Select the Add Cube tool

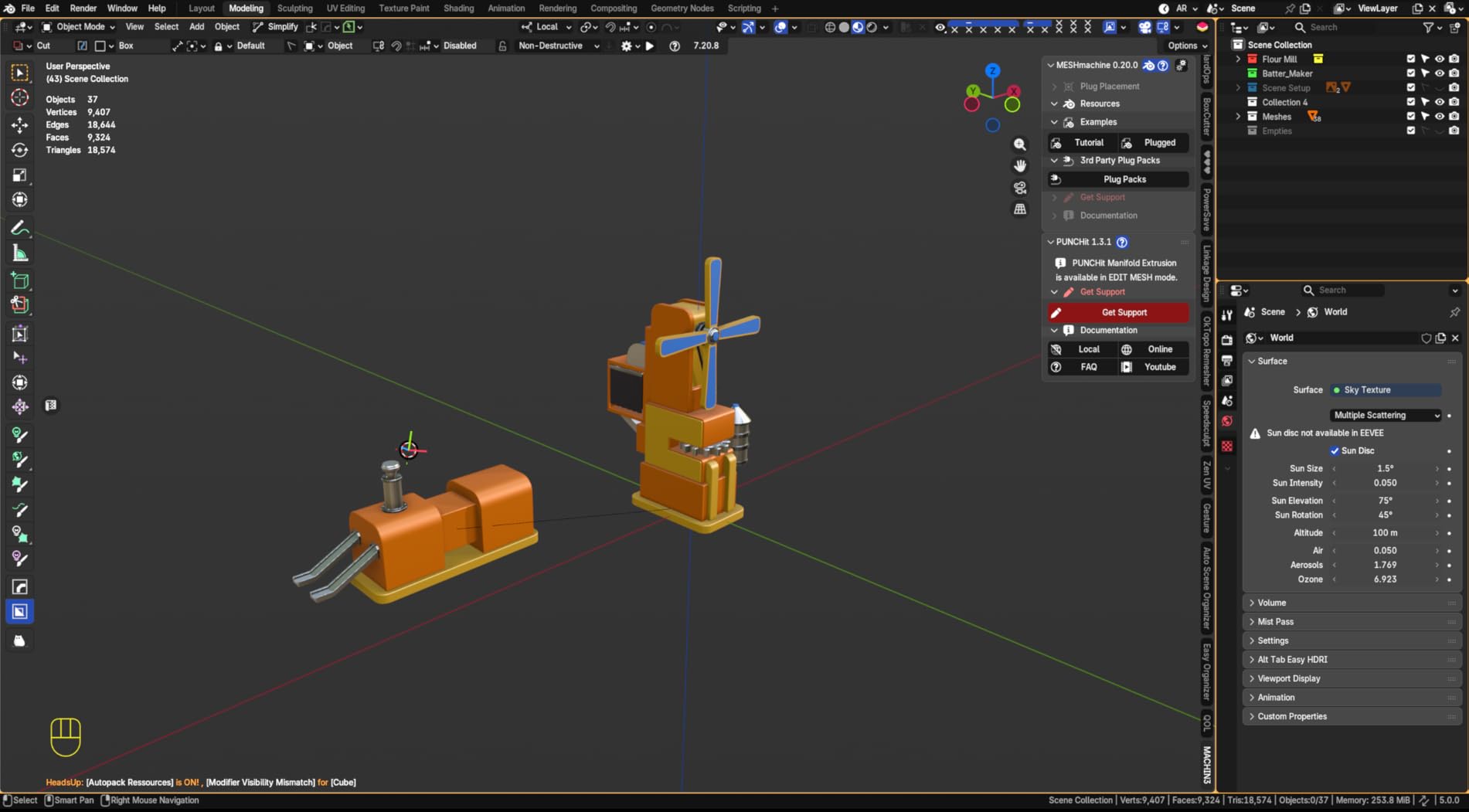pyautogui.click(x=20, y=280)
